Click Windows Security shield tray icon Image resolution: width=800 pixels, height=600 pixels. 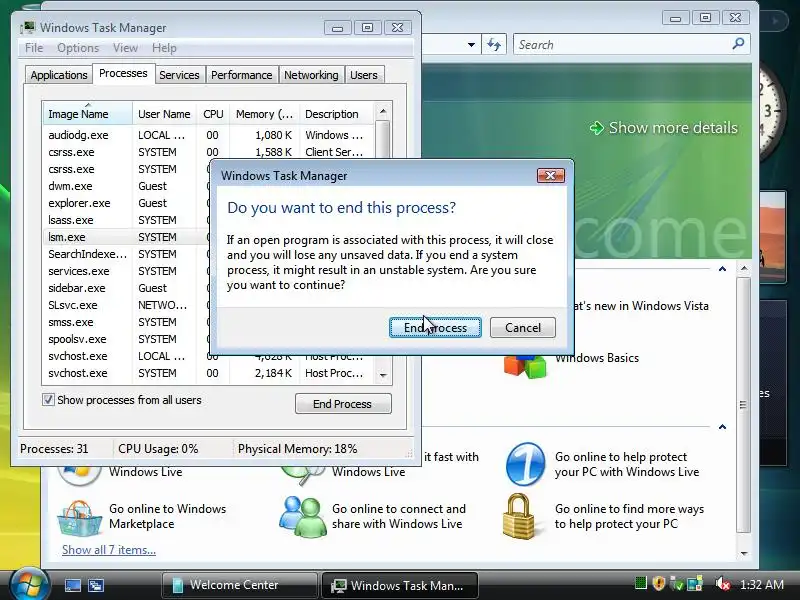(659, 583)
